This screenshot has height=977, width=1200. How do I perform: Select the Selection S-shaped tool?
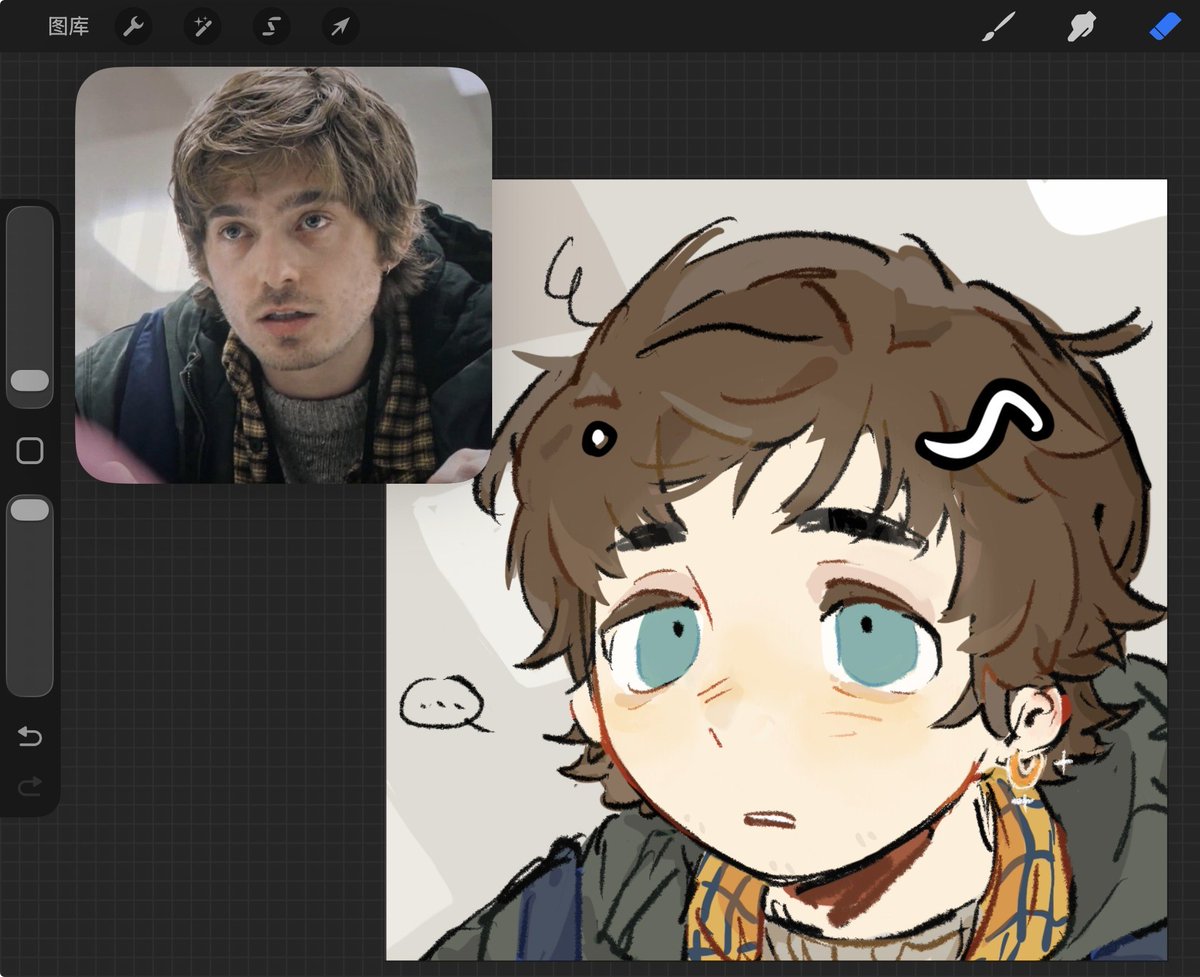(x=271, y=27)
